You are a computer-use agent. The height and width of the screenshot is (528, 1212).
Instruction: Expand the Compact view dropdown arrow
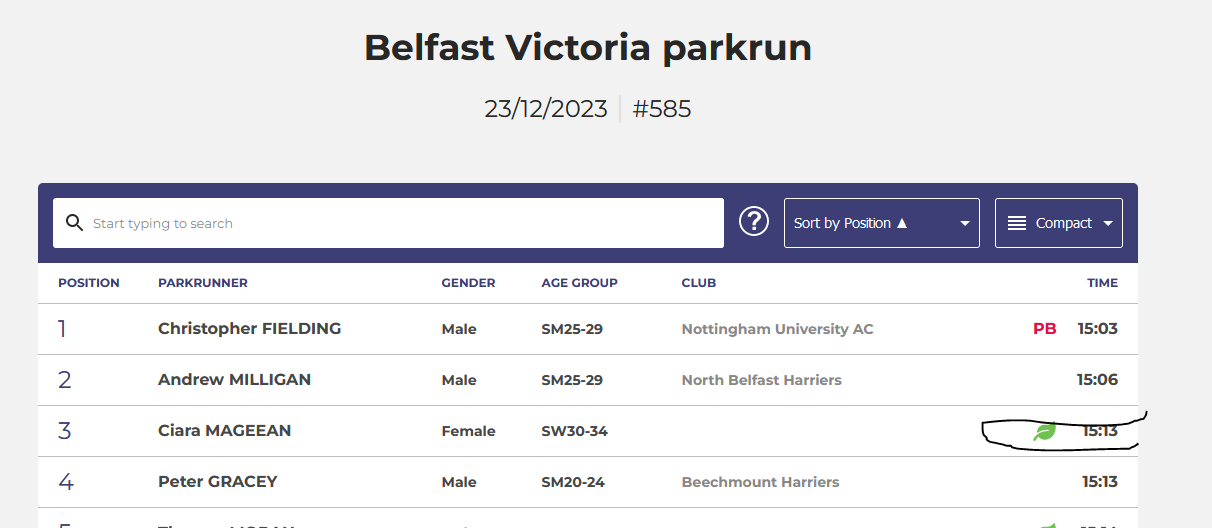[x=1108, y=223]
